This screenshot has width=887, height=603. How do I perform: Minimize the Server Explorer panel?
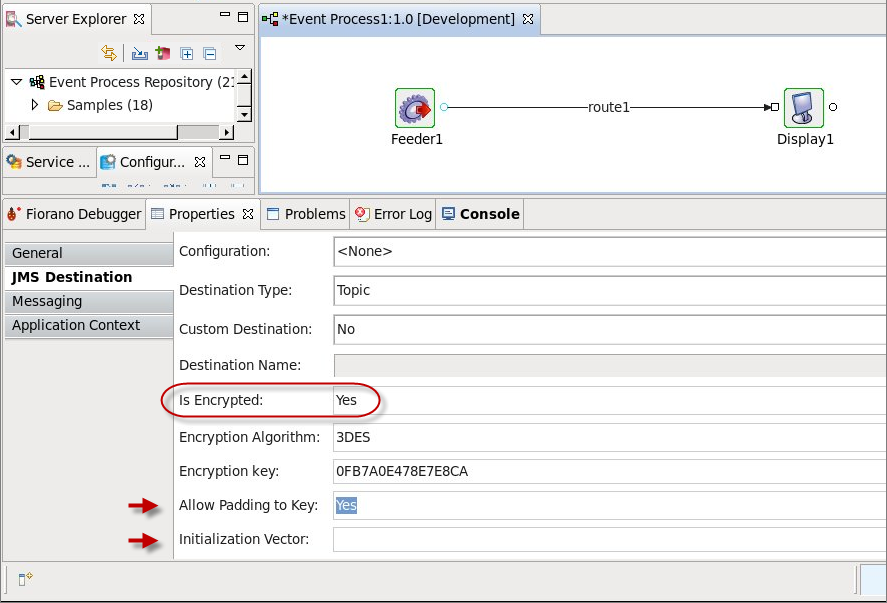coord(225,15)
